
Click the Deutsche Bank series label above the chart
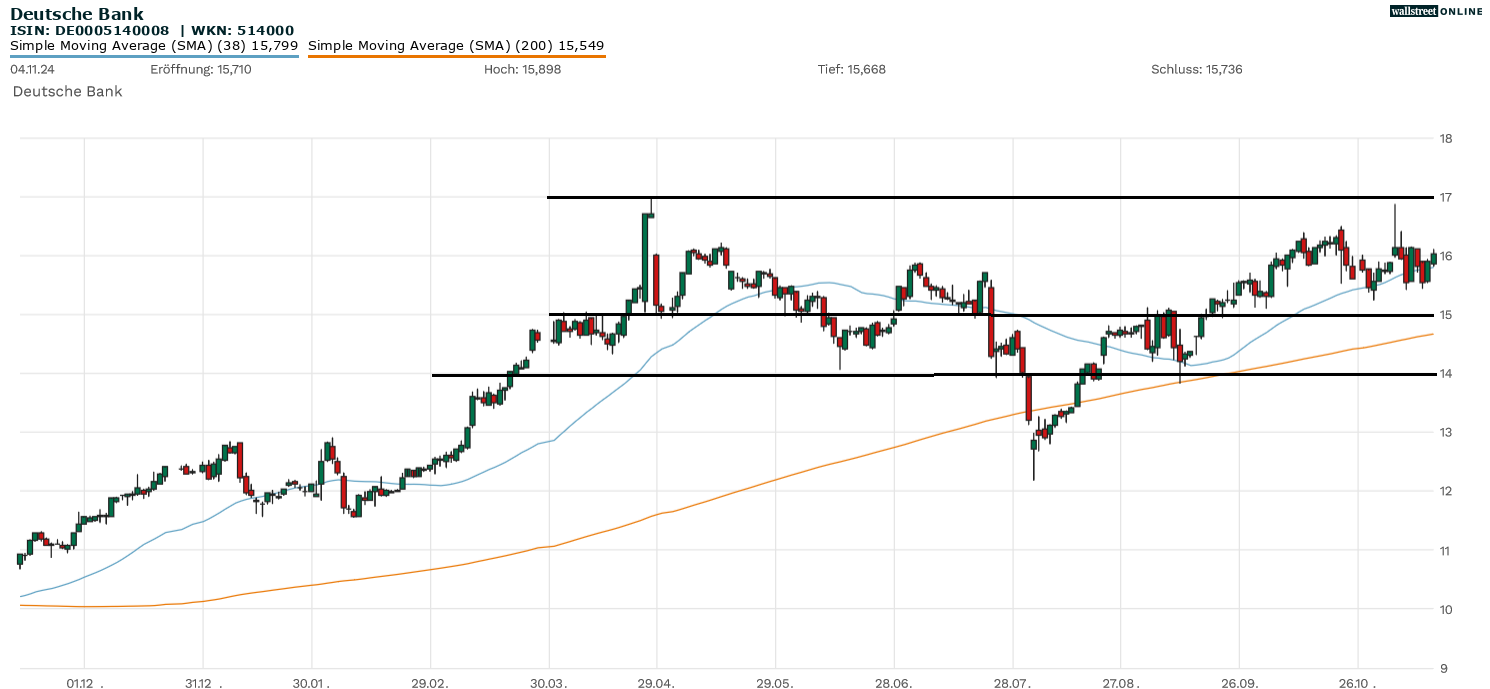coord(67,92)
